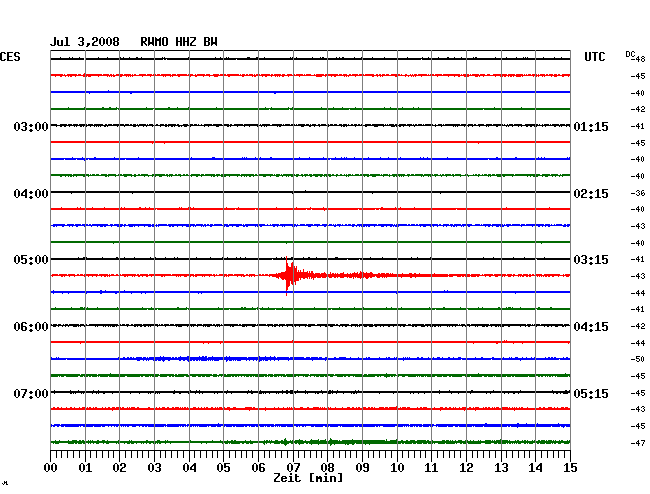Click the minute axis tick label "02"

[119, 467]
